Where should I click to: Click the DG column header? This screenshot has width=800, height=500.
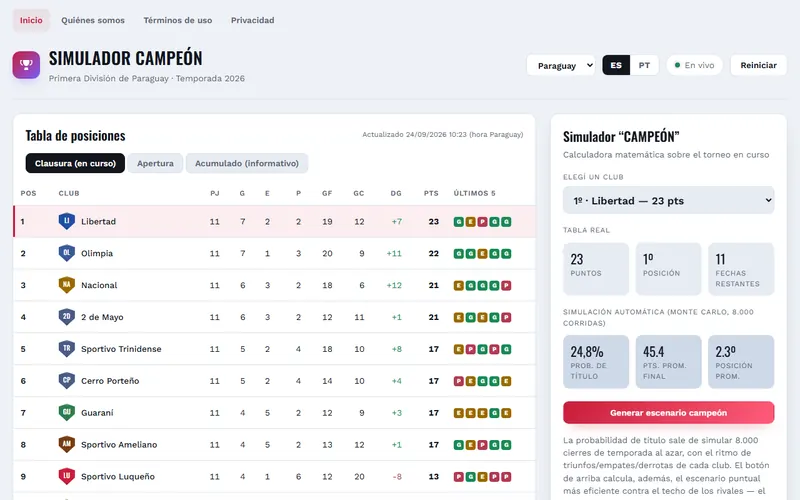[396, 193]
